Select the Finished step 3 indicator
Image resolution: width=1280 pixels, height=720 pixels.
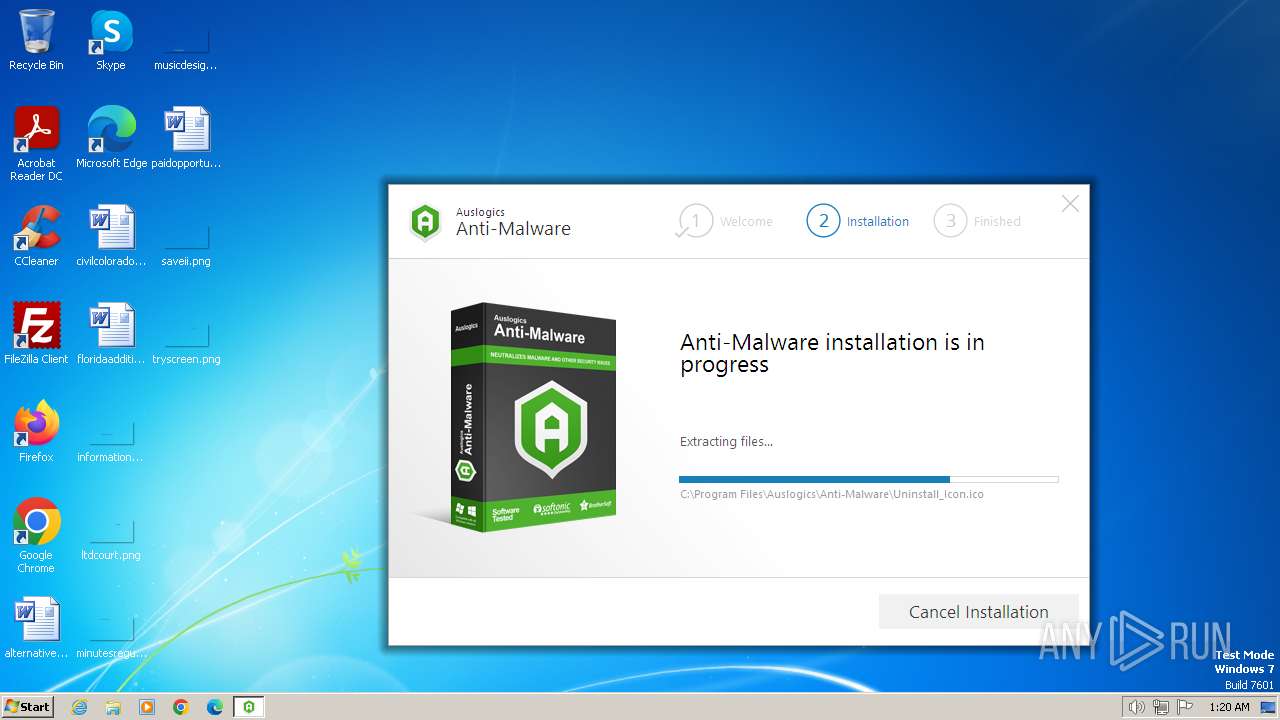(978, 221)
